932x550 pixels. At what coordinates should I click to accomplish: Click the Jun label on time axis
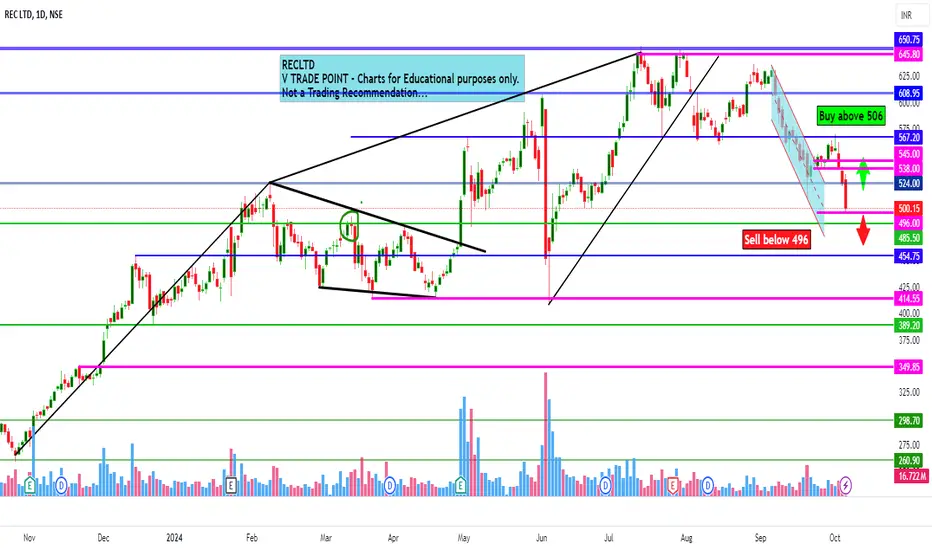coord(541,538)
